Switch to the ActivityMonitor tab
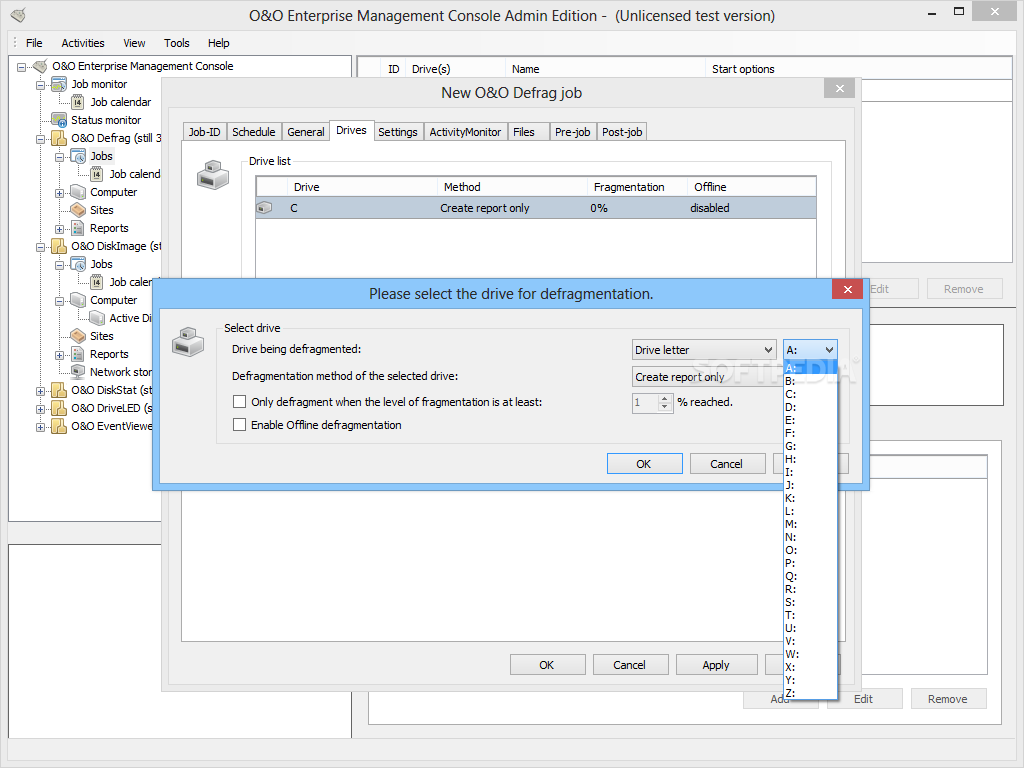The height and width of the screenshot is (768, 1024). pos(465,132)
